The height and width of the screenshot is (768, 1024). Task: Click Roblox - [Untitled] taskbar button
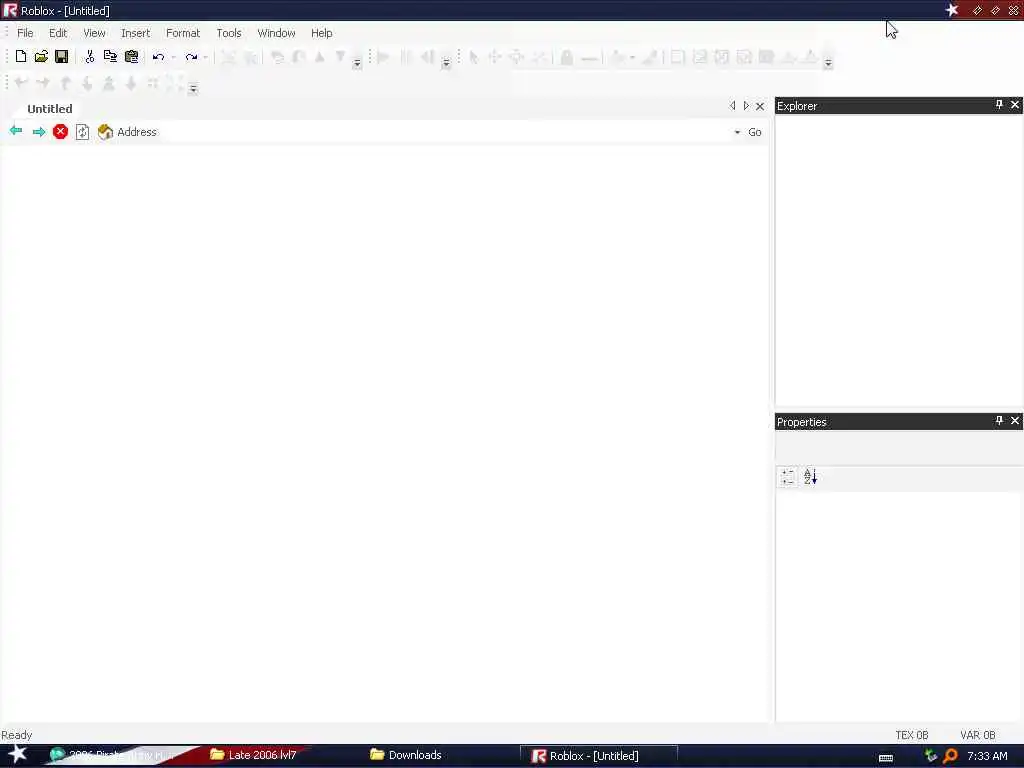(x=598, y=756)
